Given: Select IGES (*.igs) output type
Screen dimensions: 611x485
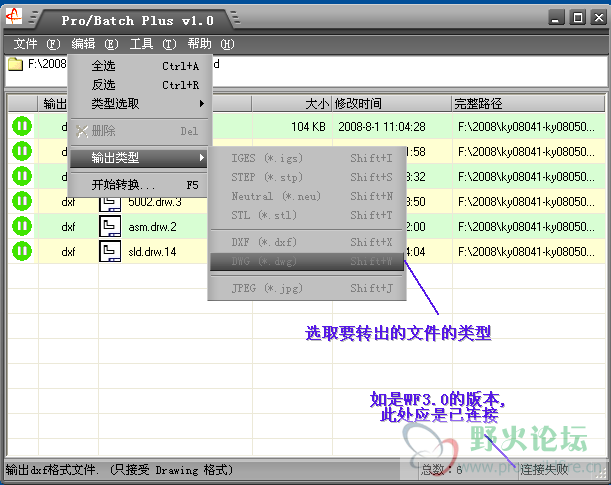Looking at the screenshot, I should pyautogui.click(x=307, y=158).
